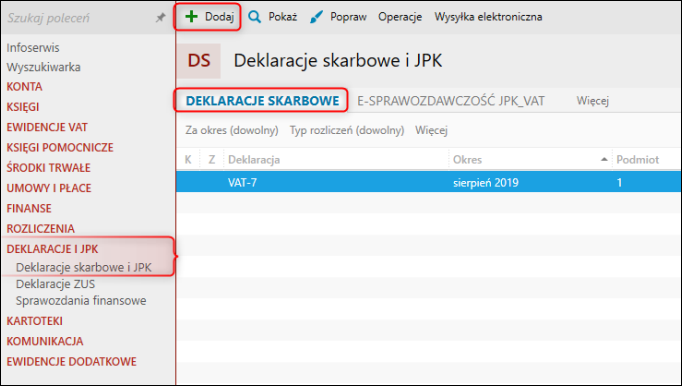Expand the KARTOTEKI section
This screenshot has height=386, width=682.
pyautogui.click(x=34, y=321)
